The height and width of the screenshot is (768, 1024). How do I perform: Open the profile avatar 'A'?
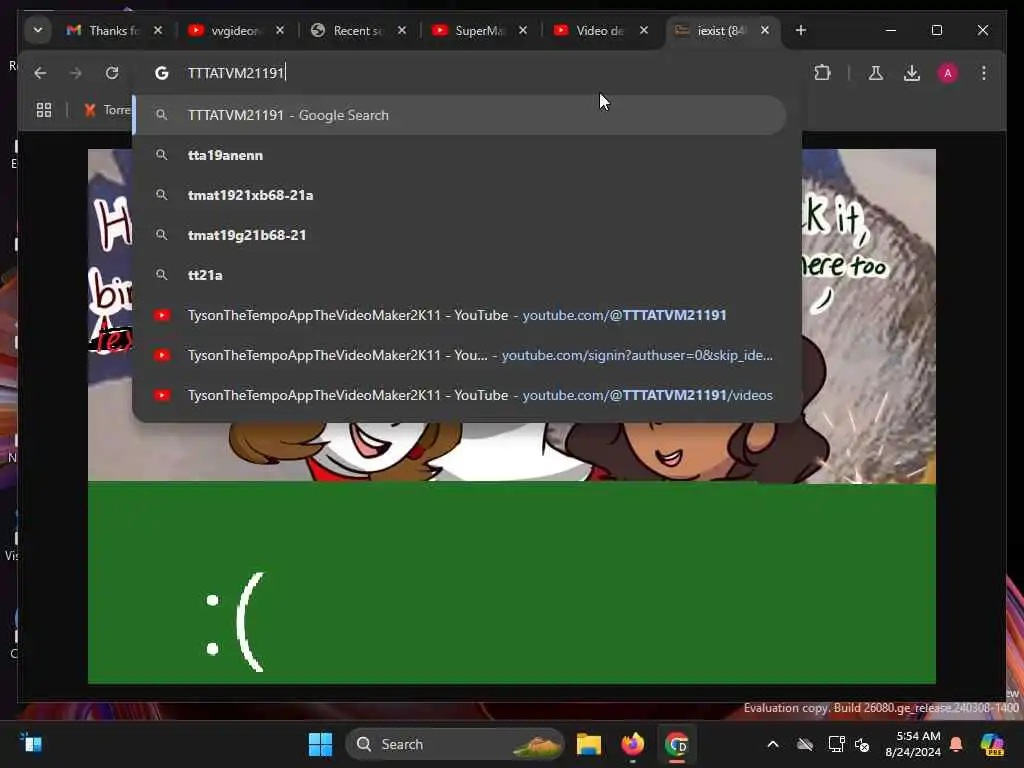948,73
